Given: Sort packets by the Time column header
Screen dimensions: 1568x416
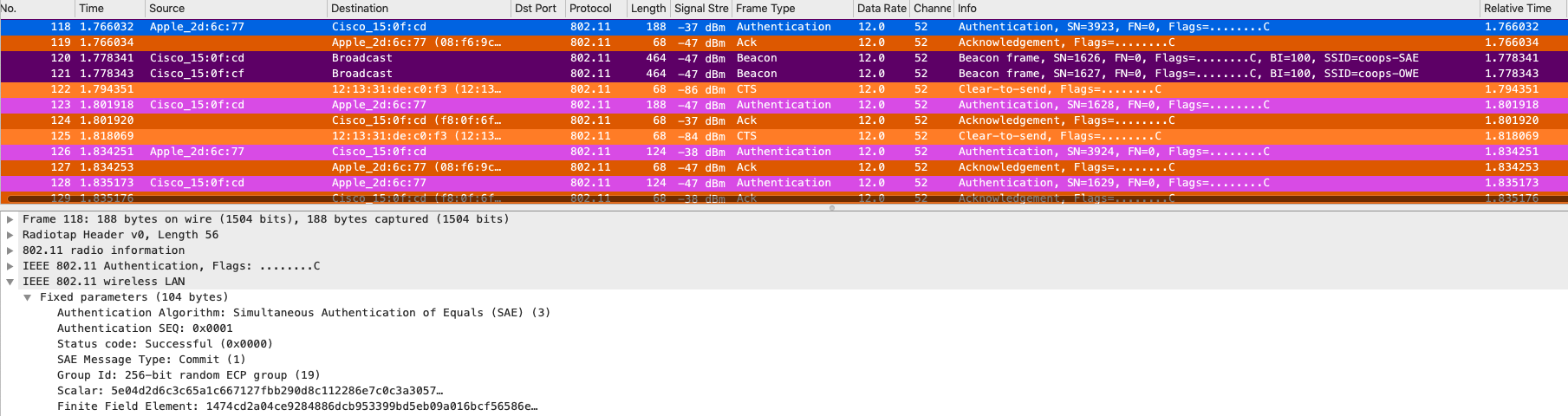Looking at the screenshot, I should tap(91, 9).
